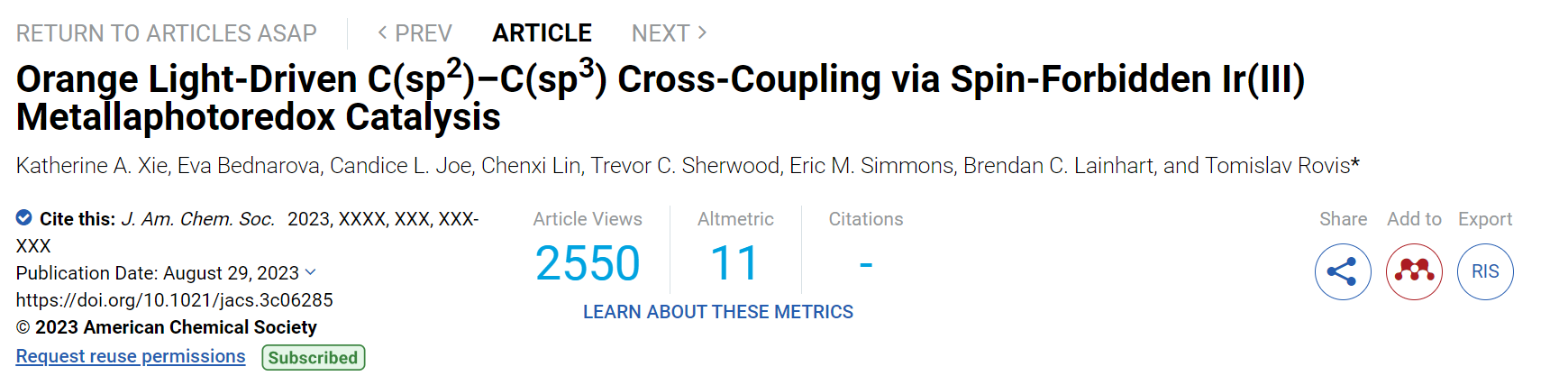Click the right chevron beside NEXT
The image size is (1568, 385).
pyautogui.click(x=702, y=32)
